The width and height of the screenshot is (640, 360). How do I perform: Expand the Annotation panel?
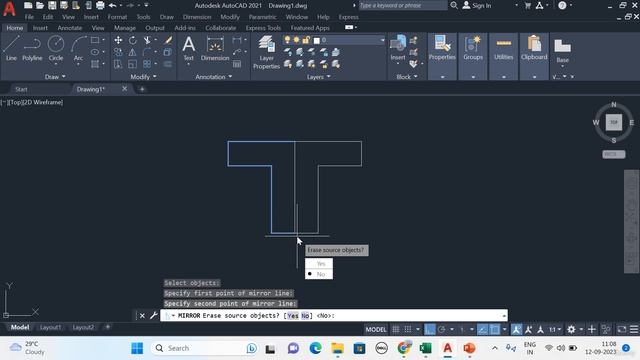(x=214, y=77)
